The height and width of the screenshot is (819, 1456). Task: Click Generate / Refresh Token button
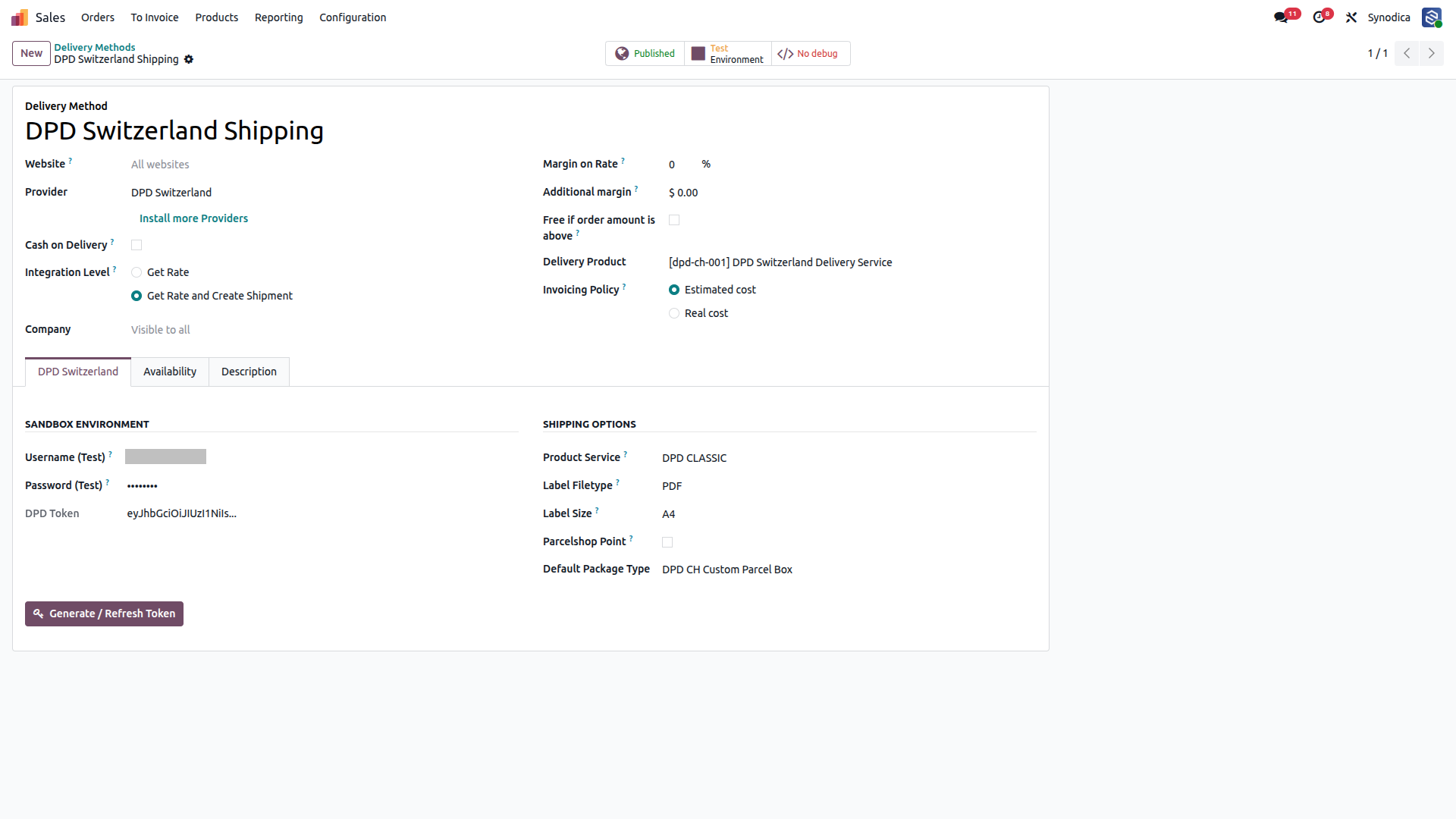click(x=104, y=614)
